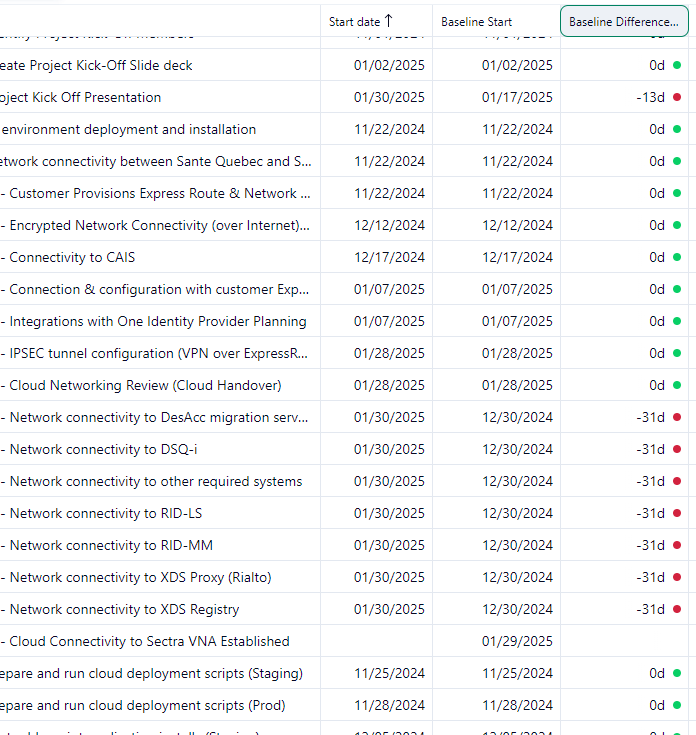696x735 pixels.
Task: Click red status dot in XDS Registry row
Action: point(677,609)
